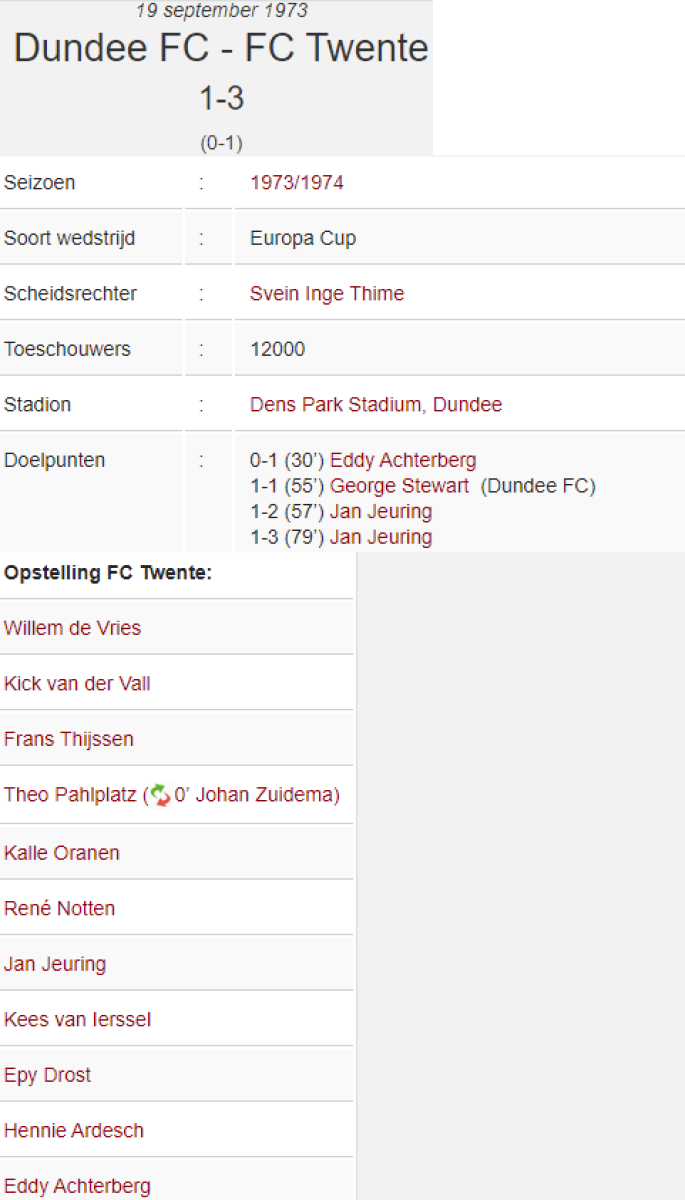Click George Stewart's name in goals list
Image resolution: width=685 pixels, height=1200 pixels.
pyautogui.click(x=399, y=486)
